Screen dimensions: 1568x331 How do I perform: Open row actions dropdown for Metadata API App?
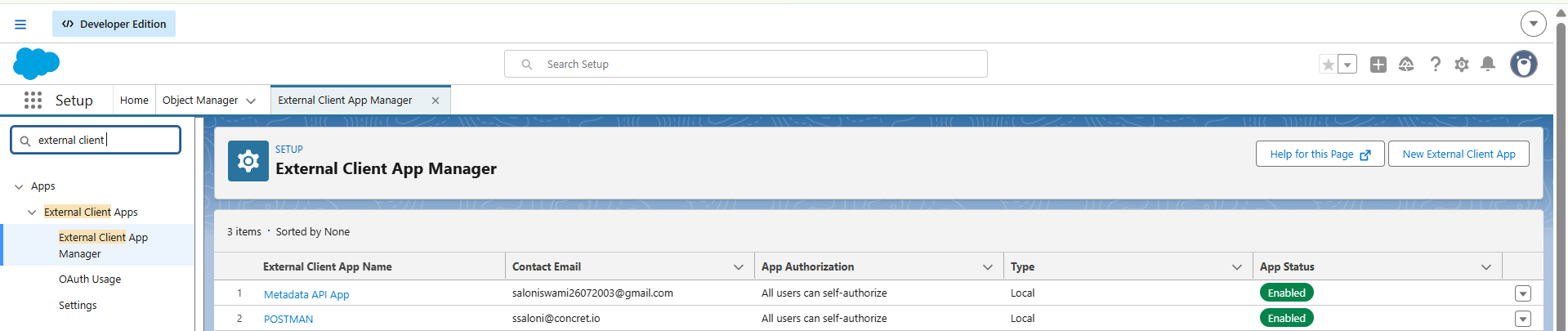[1523, 293]
